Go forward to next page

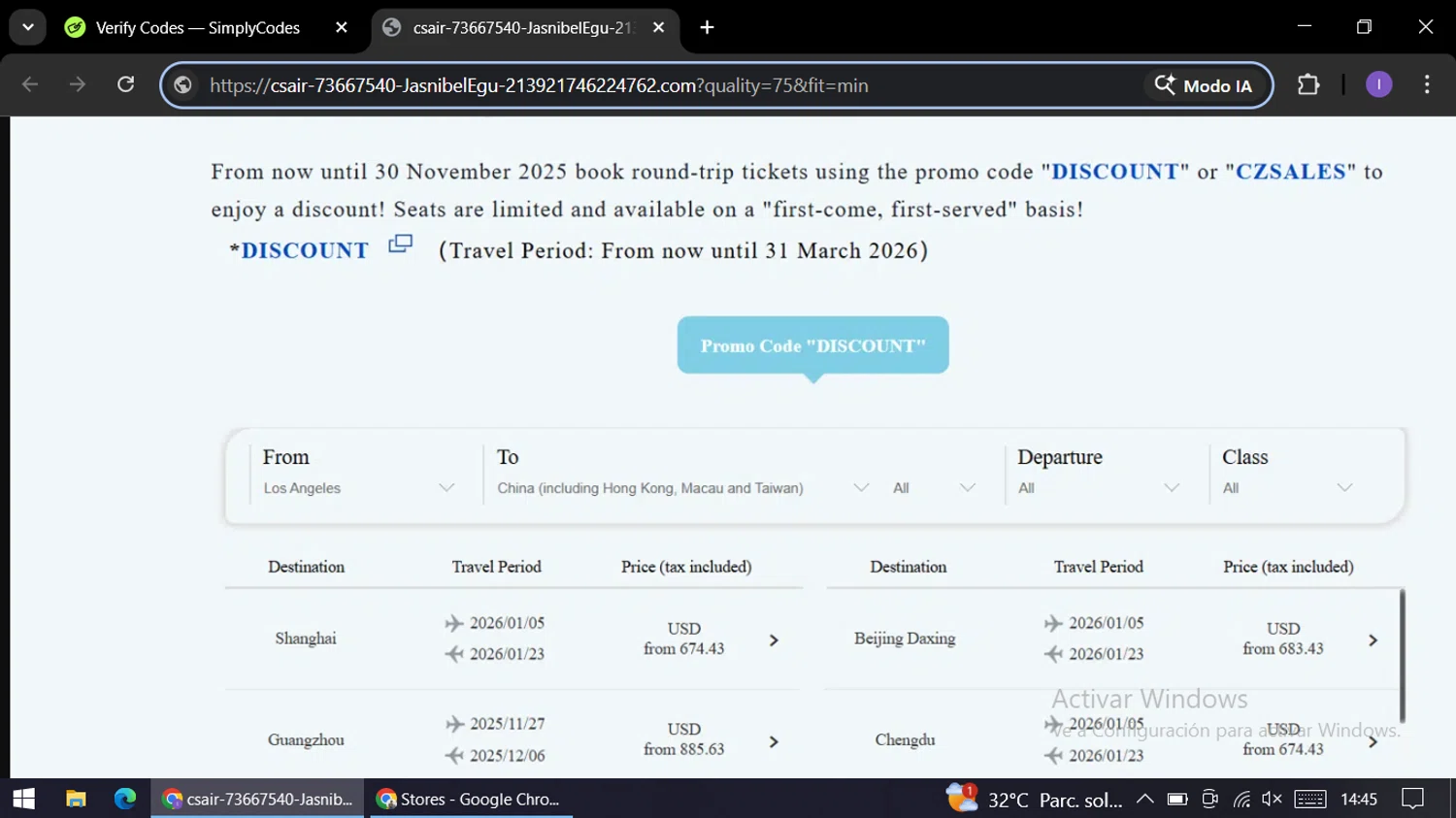click(78, 84)
